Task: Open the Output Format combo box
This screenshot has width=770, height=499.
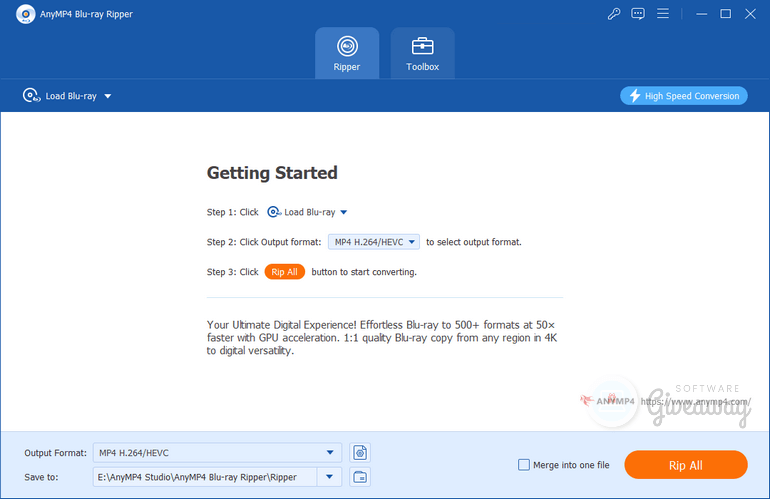Action: coord(217,453)
